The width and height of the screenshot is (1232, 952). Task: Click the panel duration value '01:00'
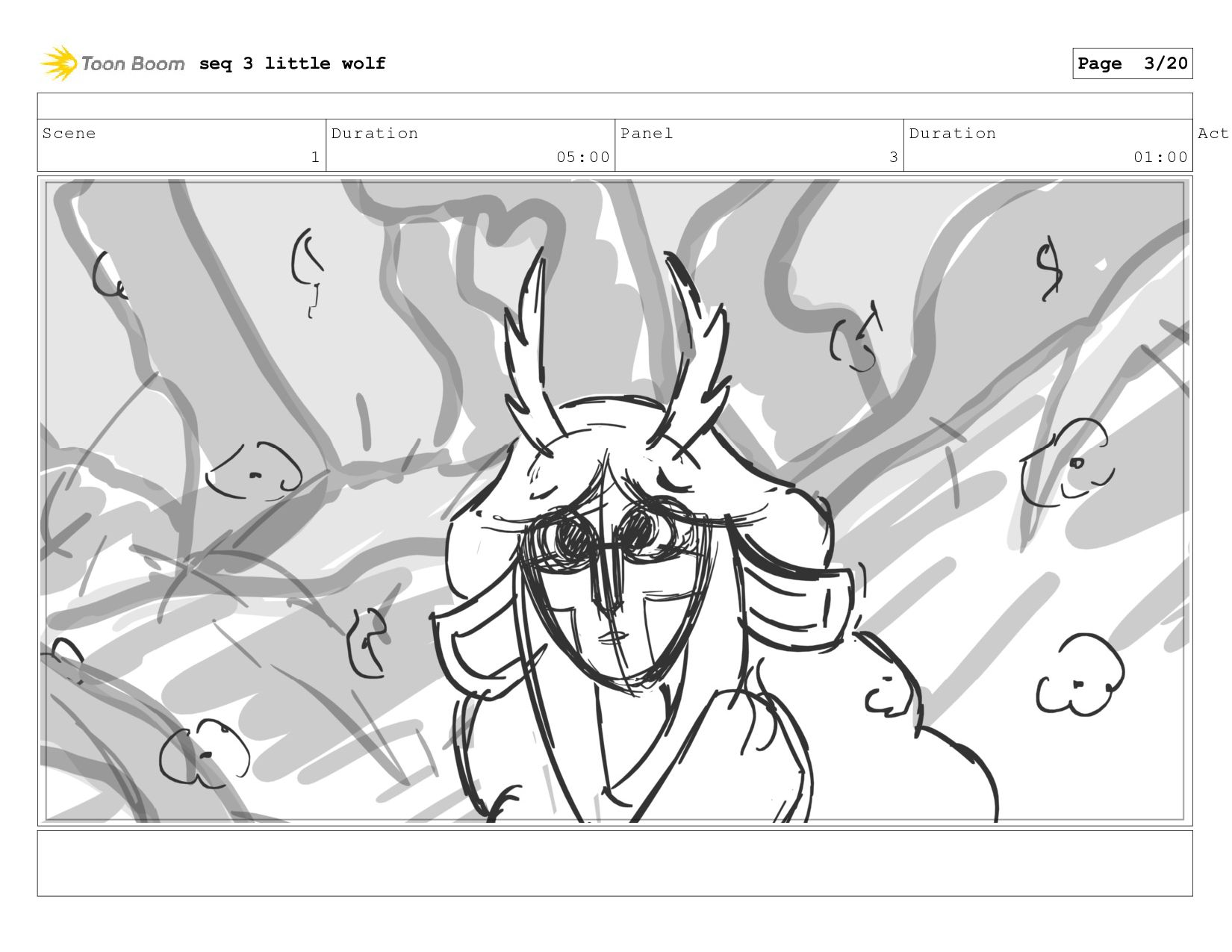(x=1160, y=157)
